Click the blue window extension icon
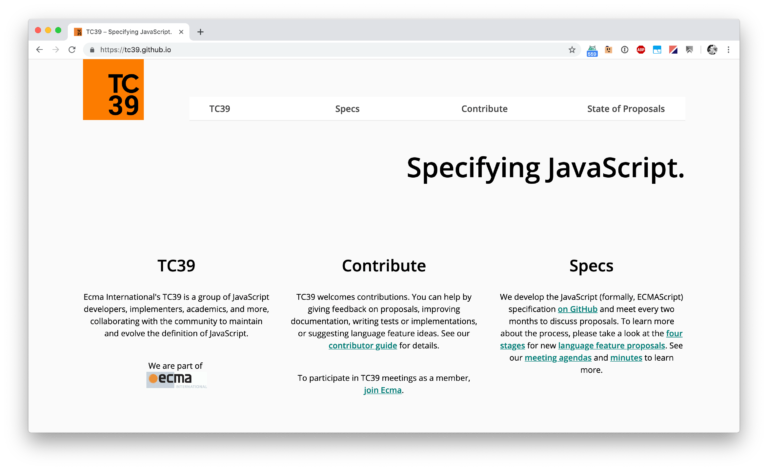The width and height of the screenshot is (768, 470). pos(657,49)
